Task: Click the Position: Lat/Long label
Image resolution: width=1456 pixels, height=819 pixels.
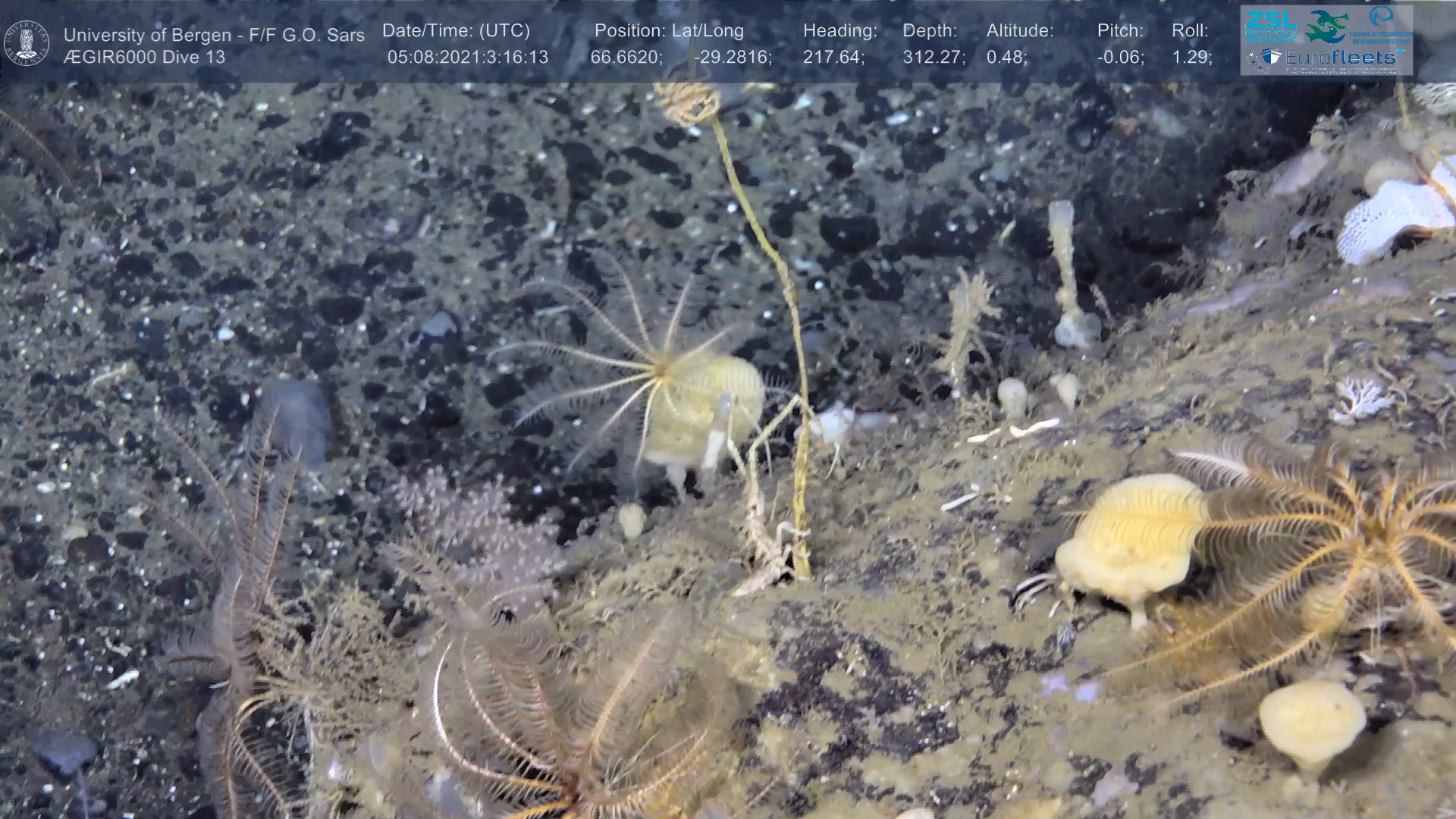Action: pos(669,31)
